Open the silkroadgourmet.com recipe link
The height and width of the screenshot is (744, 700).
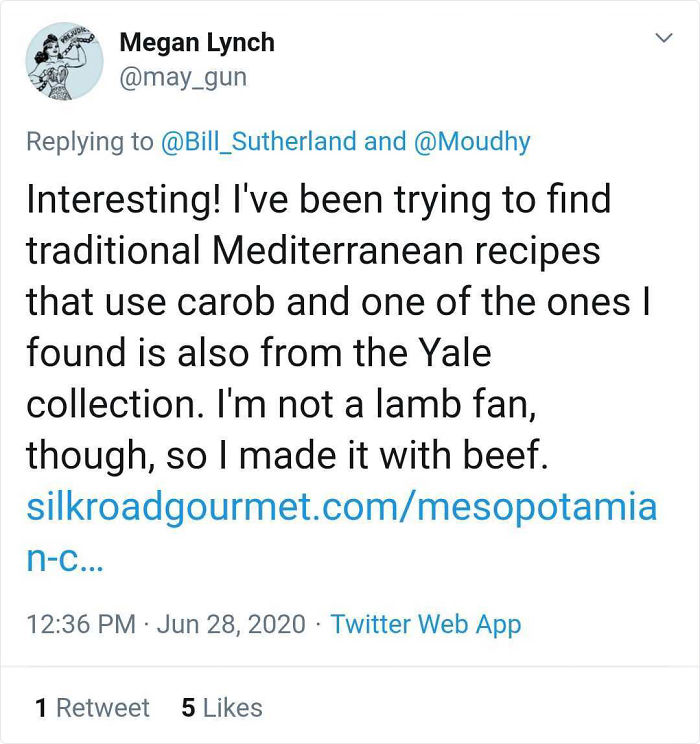click(x=341, y=507)
